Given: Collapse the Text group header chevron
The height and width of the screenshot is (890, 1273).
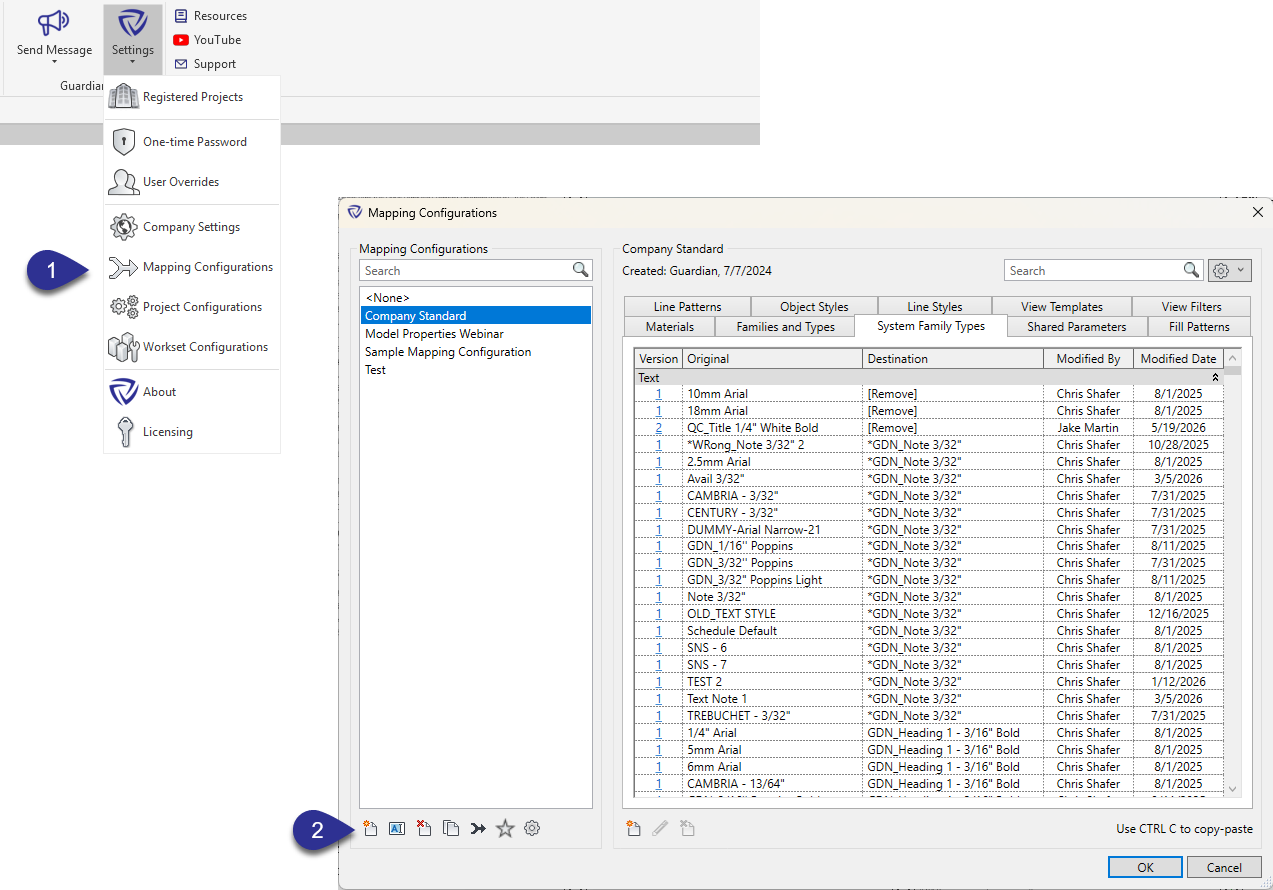Looking at the screenshot, I should (x=1216, y=378).
